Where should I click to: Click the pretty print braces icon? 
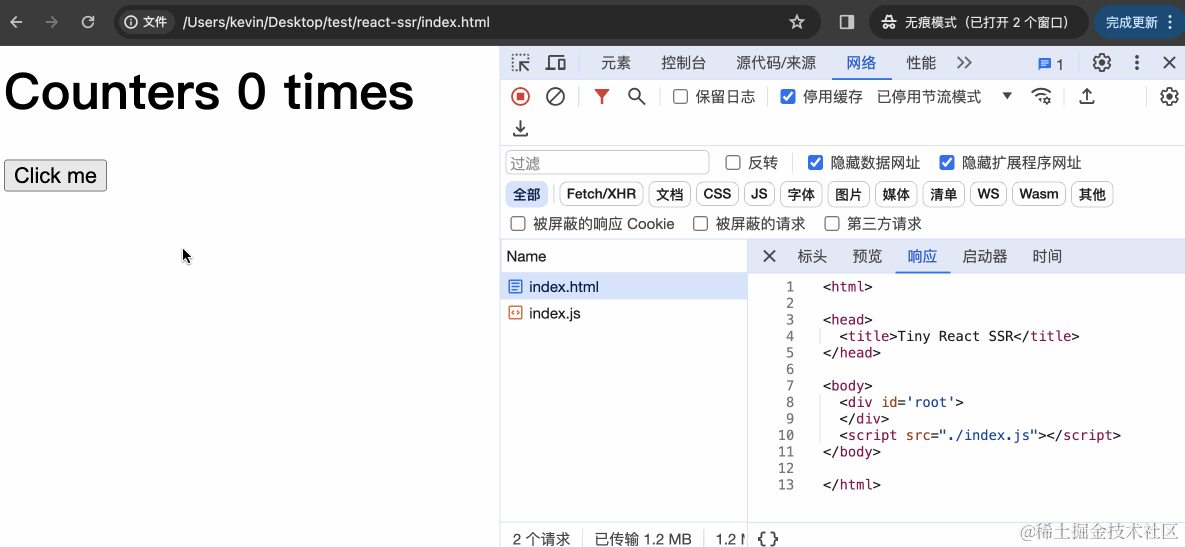tap(767, 539)
